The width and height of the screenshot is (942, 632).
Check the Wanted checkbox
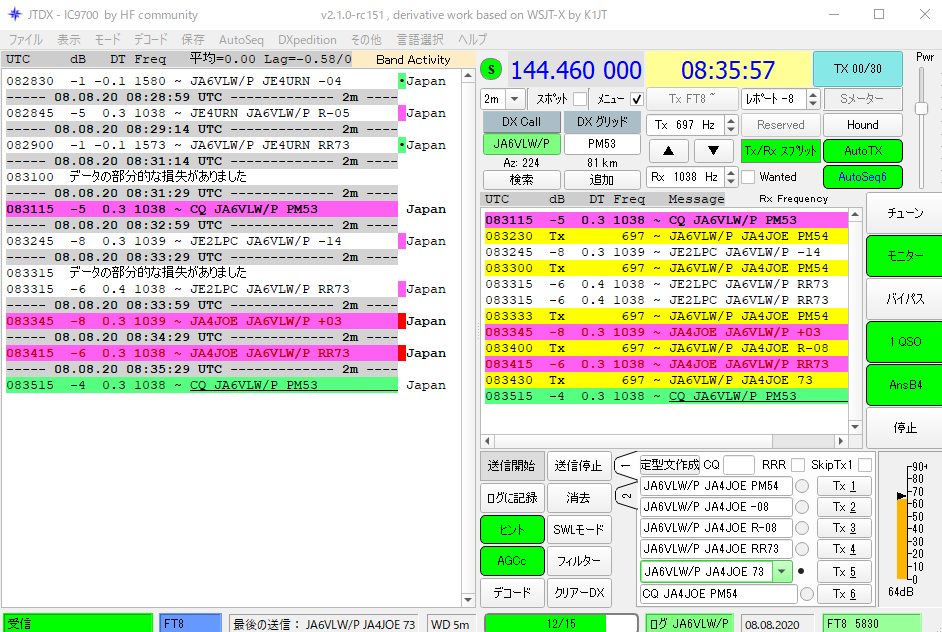749,177
